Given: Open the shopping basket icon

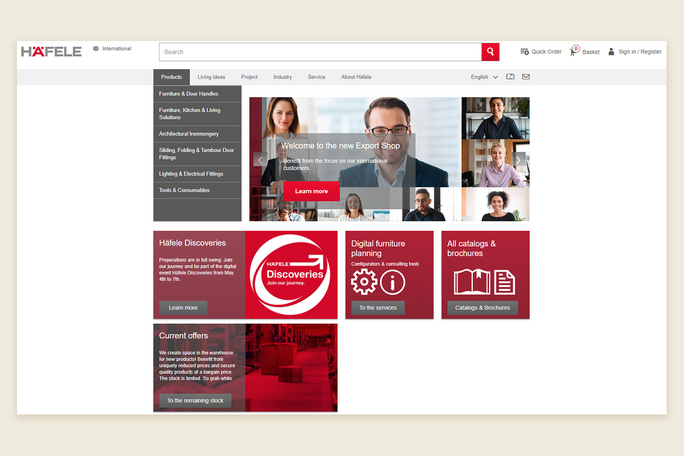Looking at the screenshot, I should pyautogui.click(x=574, y=51).
